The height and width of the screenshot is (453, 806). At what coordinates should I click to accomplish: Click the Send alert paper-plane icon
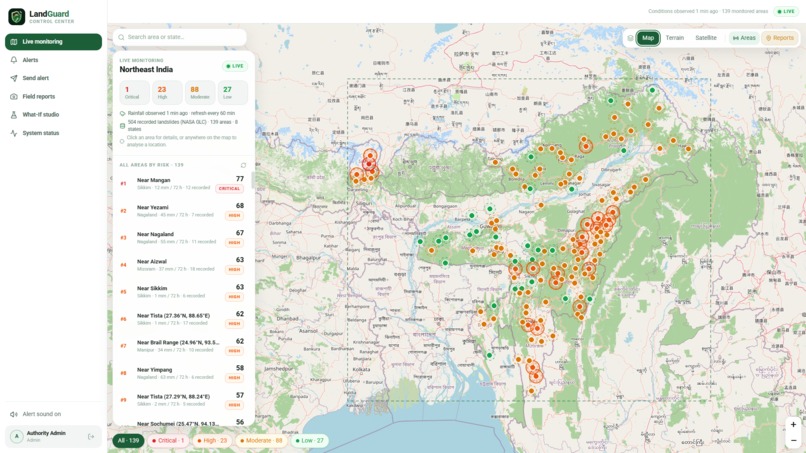pyautogui.click(x=14, y=78)
